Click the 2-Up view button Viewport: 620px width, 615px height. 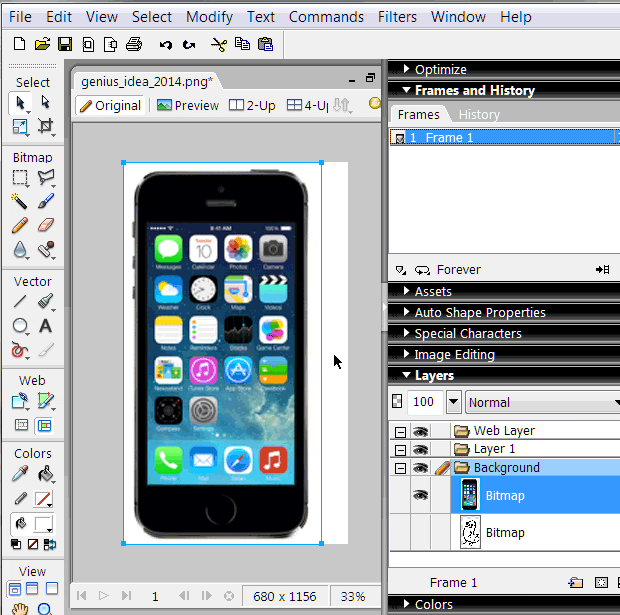(252, 105)
